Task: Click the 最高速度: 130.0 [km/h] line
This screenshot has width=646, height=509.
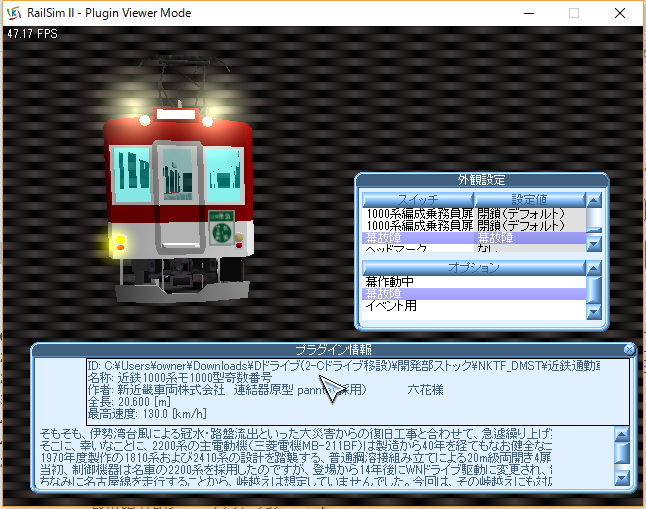Action: tap(147, 414)
